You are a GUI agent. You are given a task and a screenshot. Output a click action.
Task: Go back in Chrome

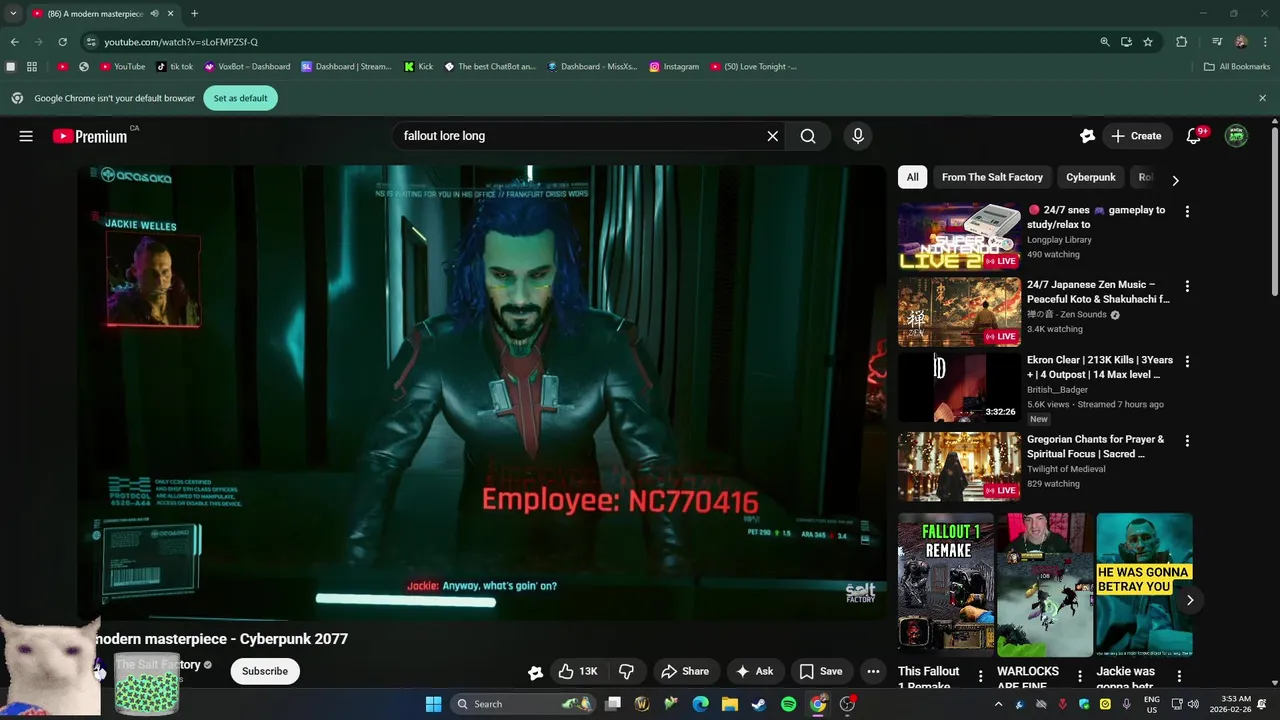14,42
